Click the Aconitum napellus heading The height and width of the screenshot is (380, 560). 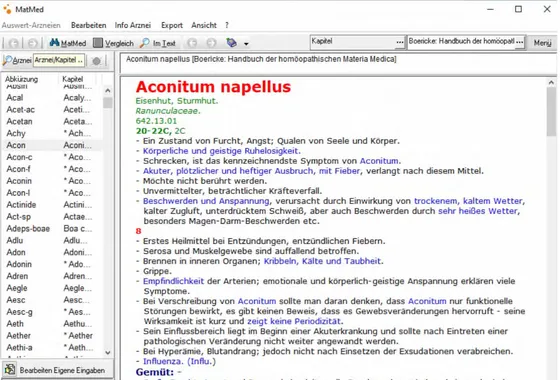213,87
